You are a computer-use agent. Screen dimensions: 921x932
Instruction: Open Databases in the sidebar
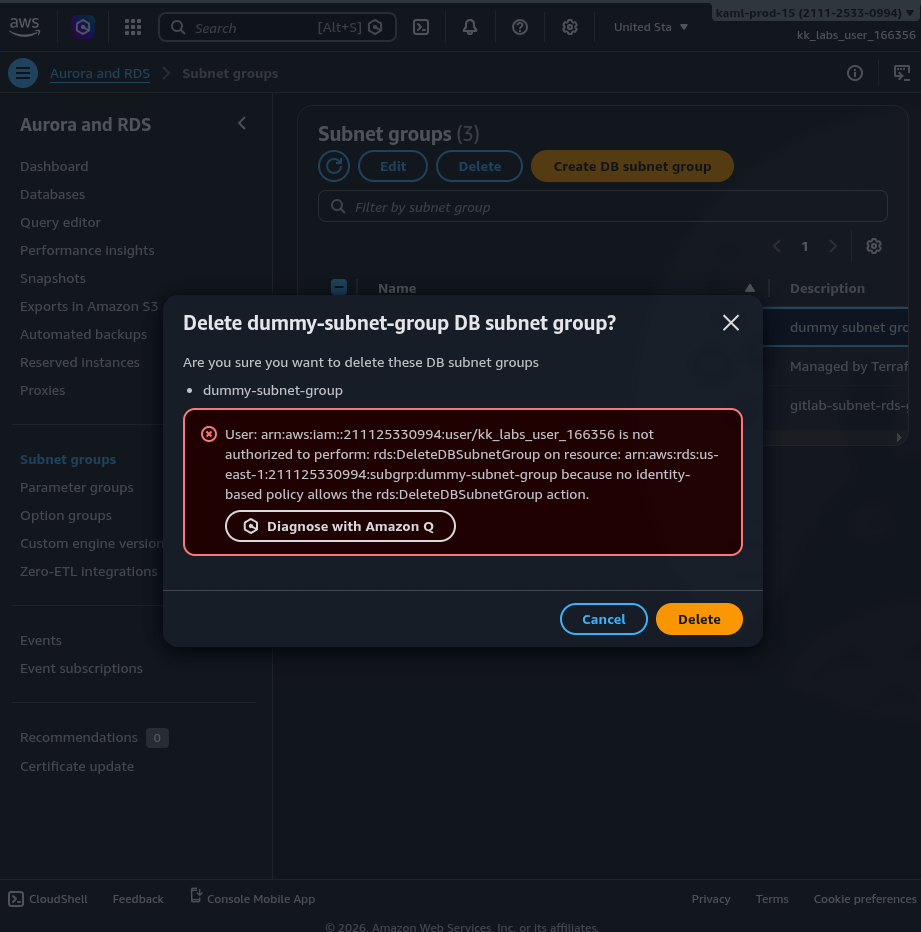pos(52,194)
